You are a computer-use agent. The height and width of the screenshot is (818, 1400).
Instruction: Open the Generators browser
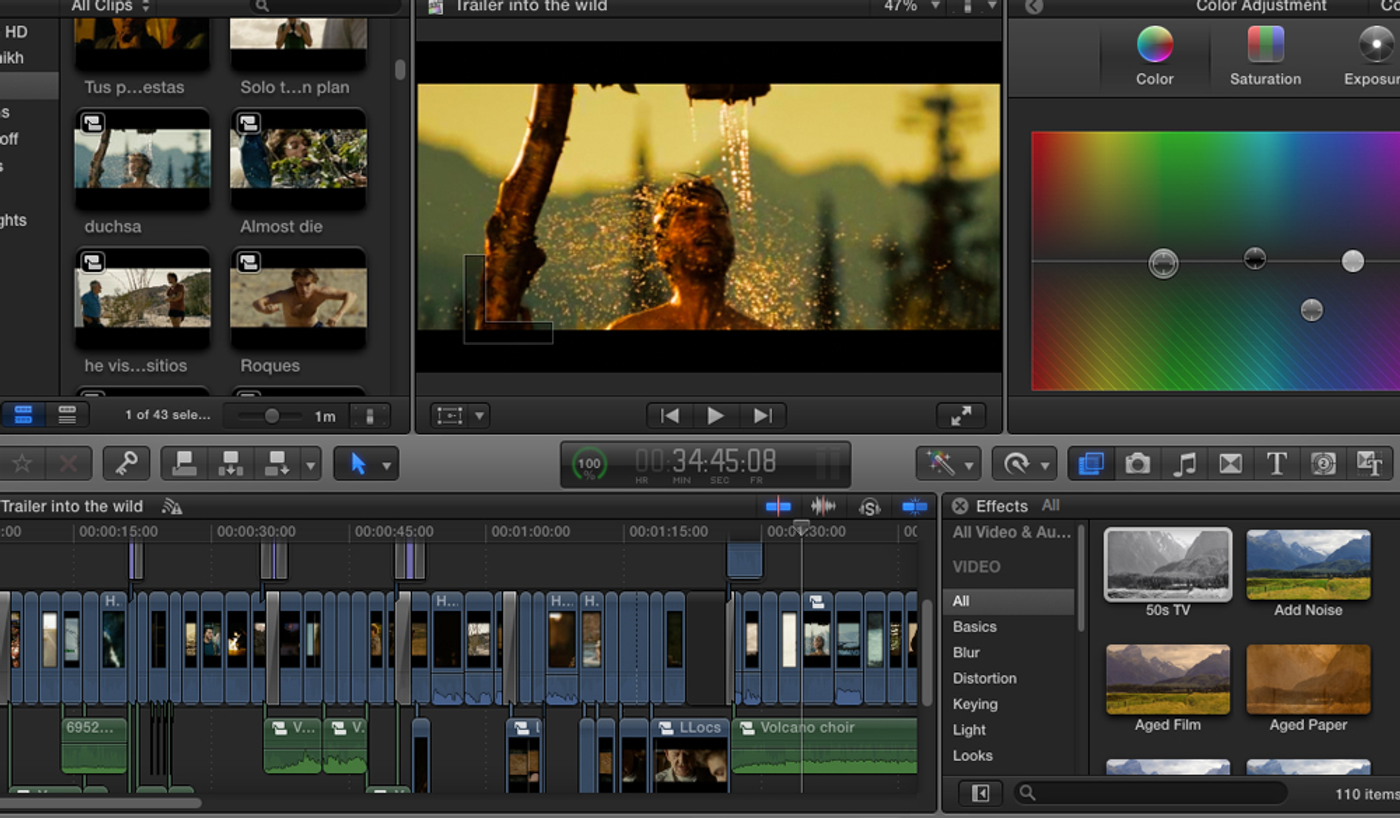1320,463
